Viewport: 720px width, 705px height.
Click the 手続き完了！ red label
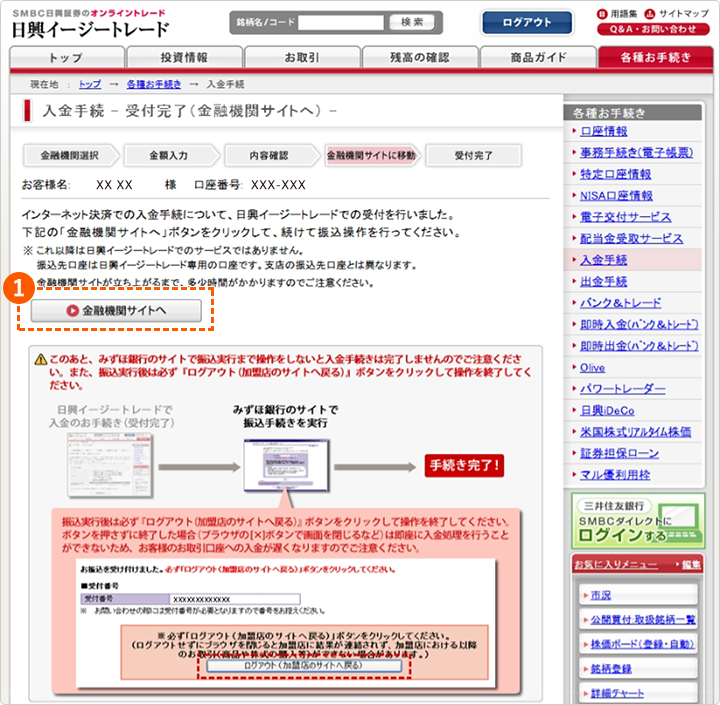pos(464,466)
